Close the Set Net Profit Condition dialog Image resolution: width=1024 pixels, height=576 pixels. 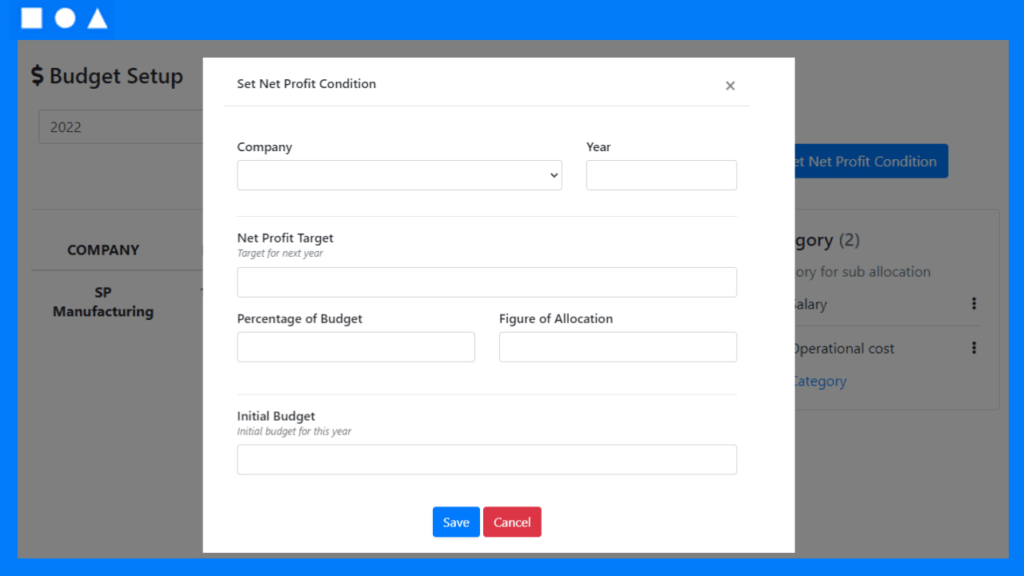coord(730,86)
